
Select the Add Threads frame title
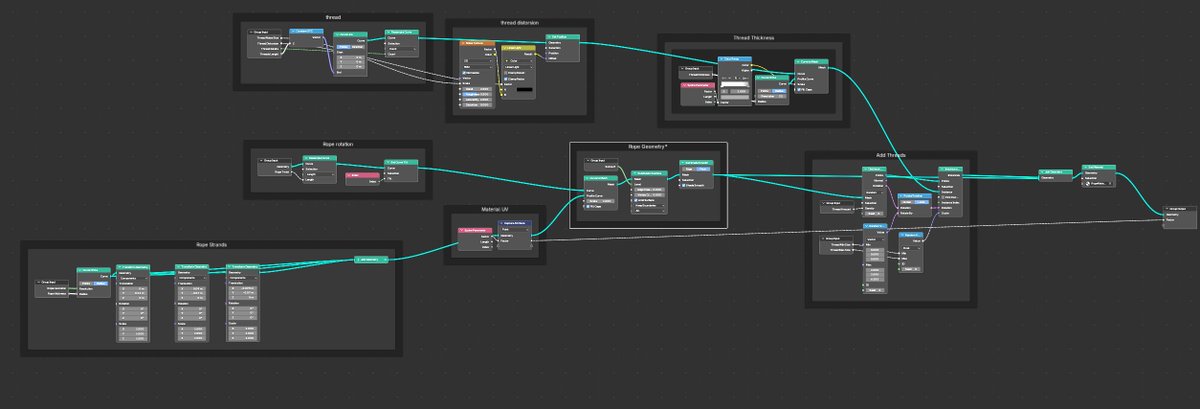[889, 155]
